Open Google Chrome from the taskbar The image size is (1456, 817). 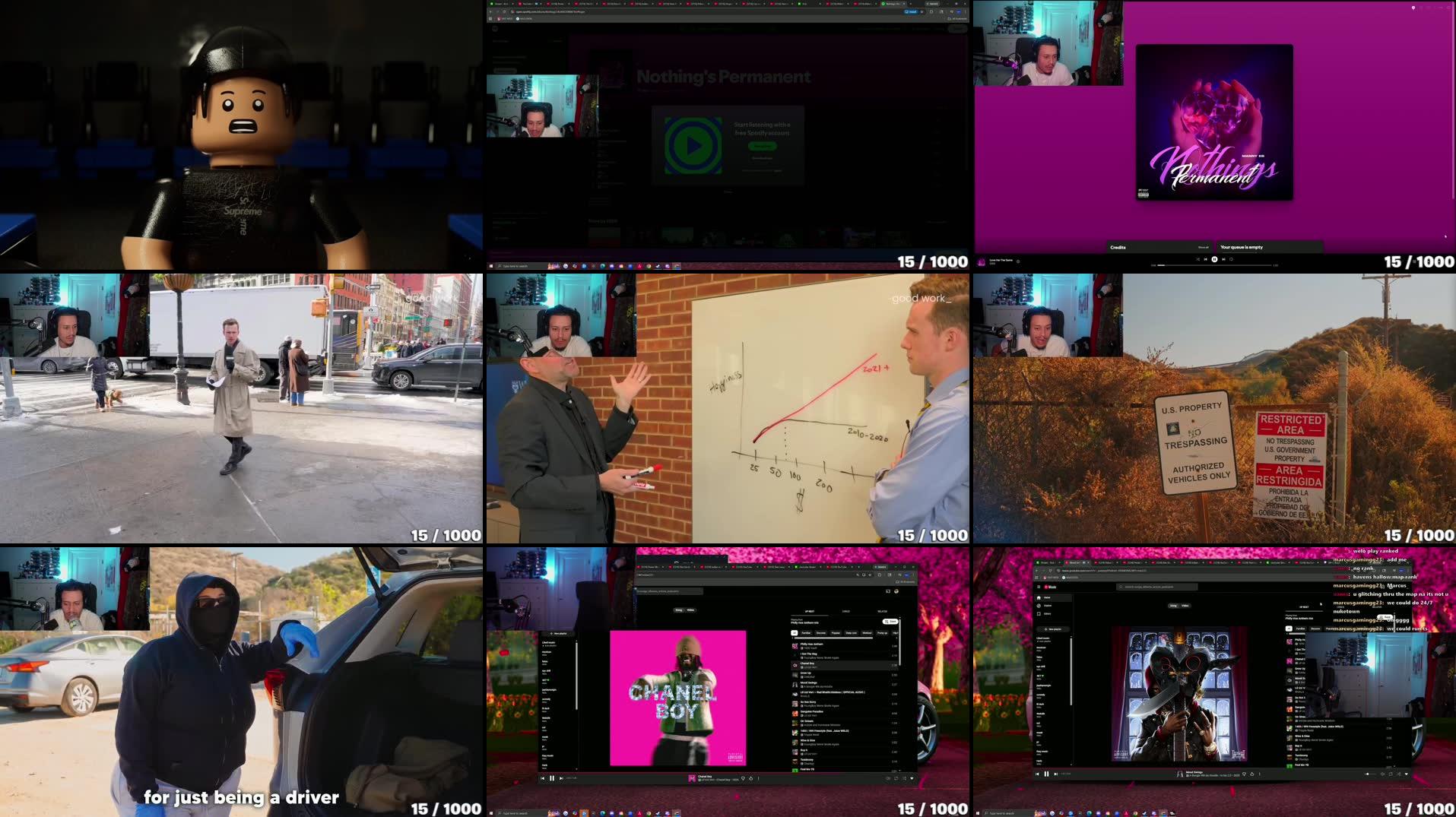click(576, 813)
